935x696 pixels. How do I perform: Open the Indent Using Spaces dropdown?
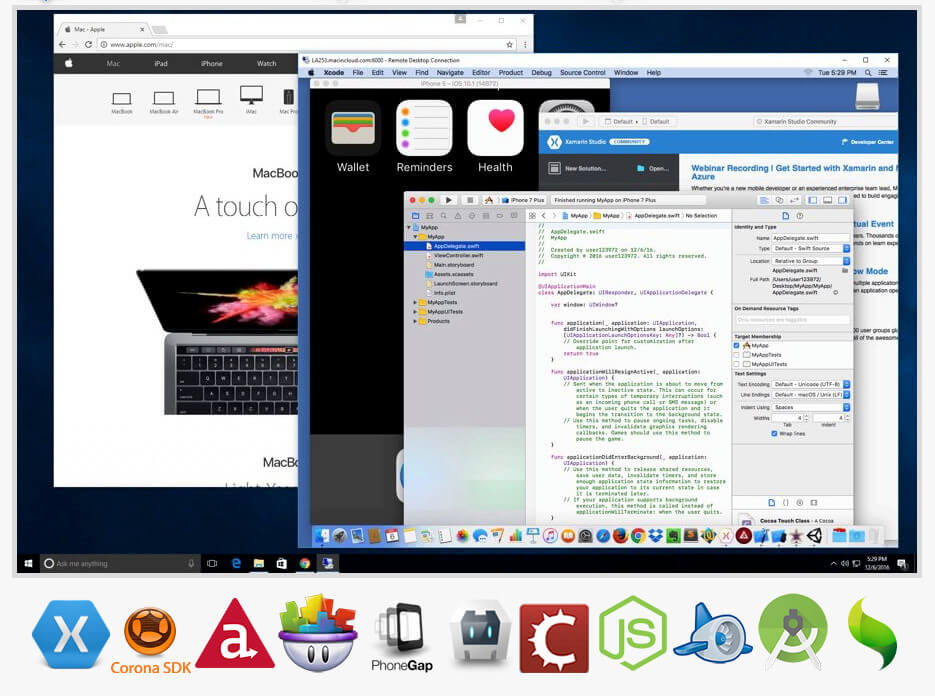pyautogui.click(x=811, y=407)
